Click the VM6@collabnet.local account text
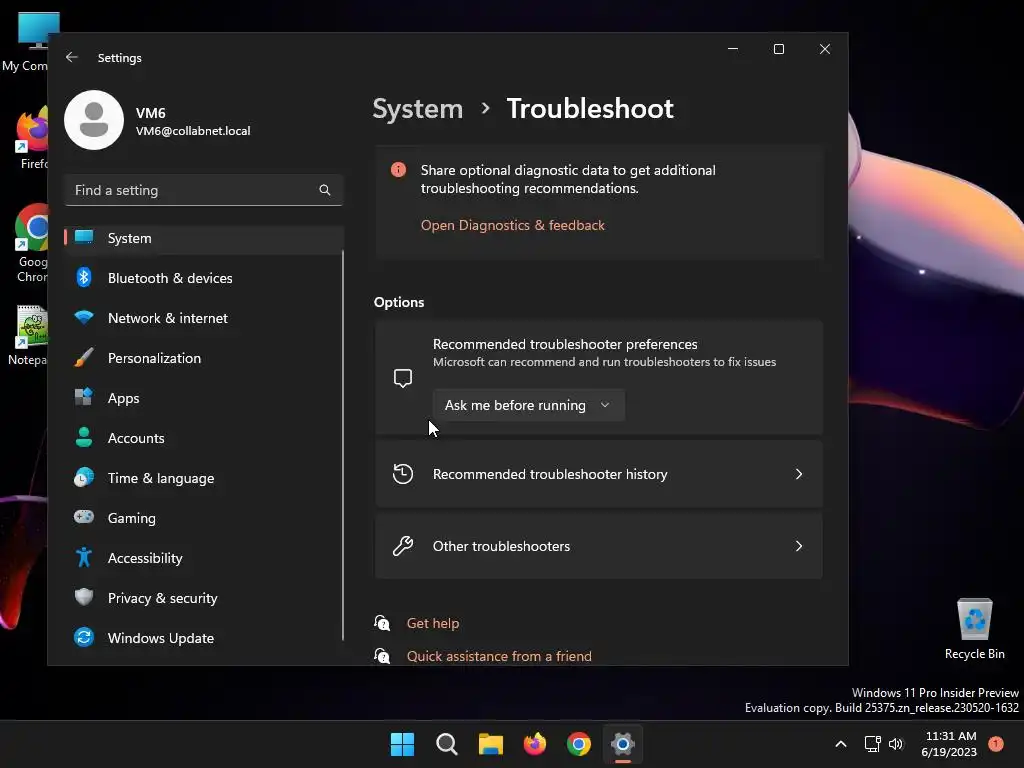Screen dimensions: 1024x768 click(x=193, y=131)
